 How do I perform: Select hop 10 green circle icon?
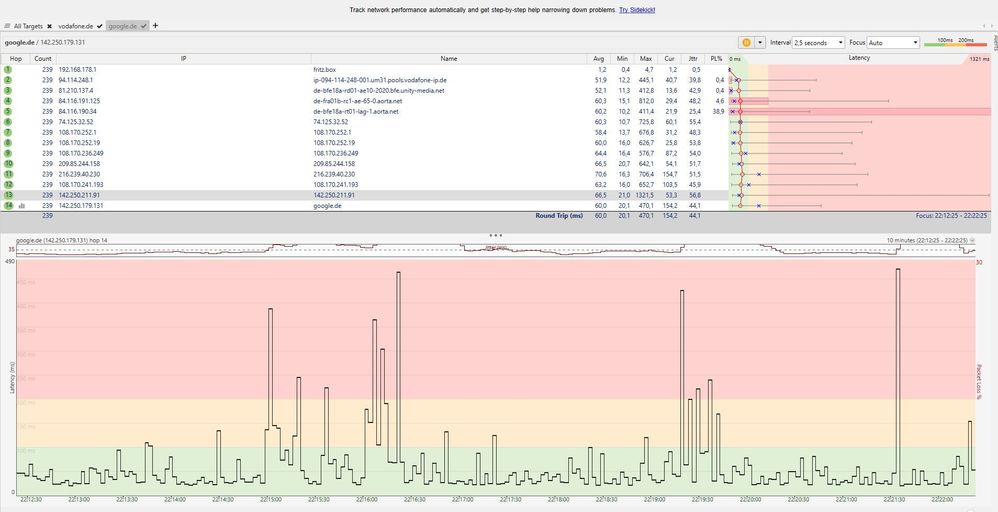[8, 164]
